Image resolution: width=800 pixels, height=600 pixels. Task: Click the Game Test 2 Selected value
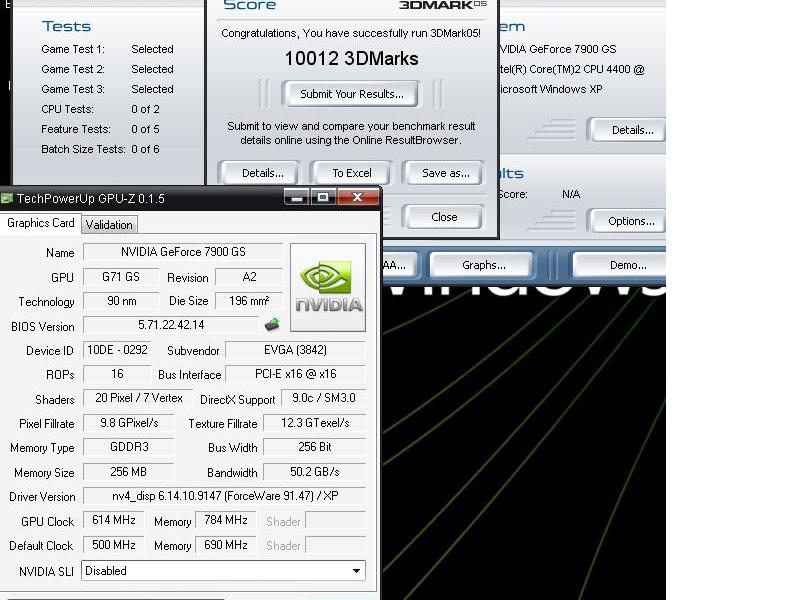[153, 69]
